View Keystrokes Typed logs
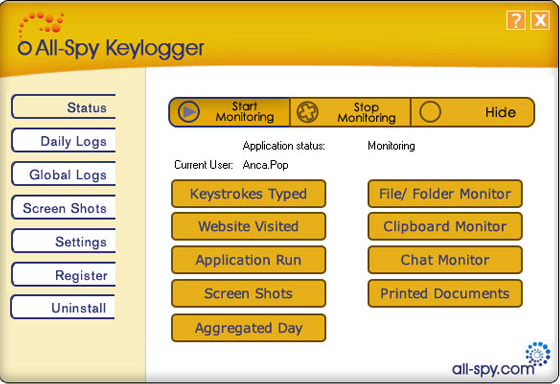Image resolution: width=560 pixels, height=384 pixels. 249,194
